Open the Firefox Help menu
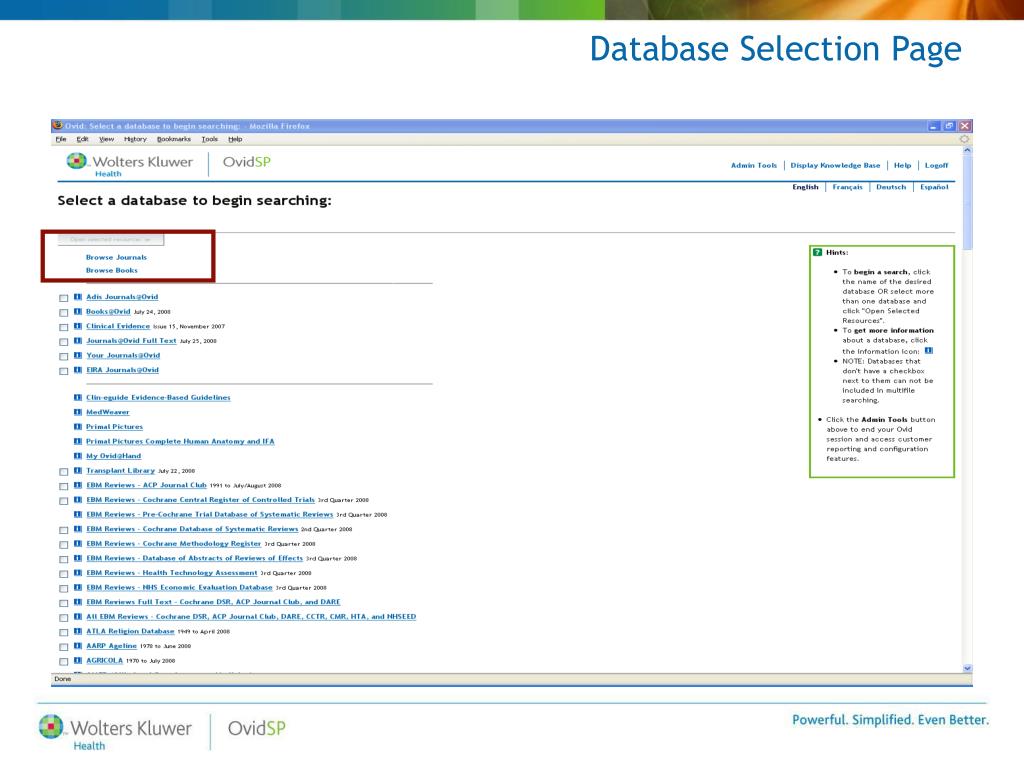 [x=235, y=139]
